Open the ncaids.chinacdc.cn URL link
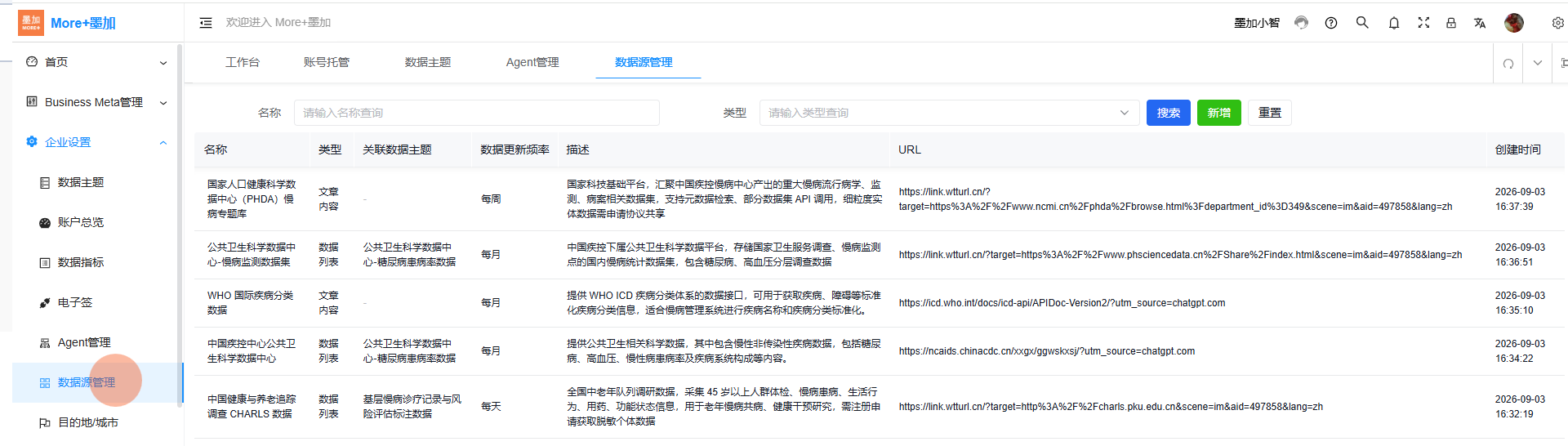Screen dimensions: 1568x446 [1046, 351]
